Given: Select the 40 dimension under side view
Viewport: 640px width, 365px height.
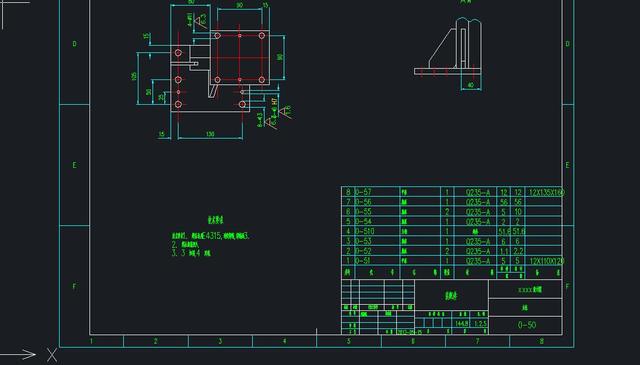Looking at the screenshot, I should pos(471,85).
